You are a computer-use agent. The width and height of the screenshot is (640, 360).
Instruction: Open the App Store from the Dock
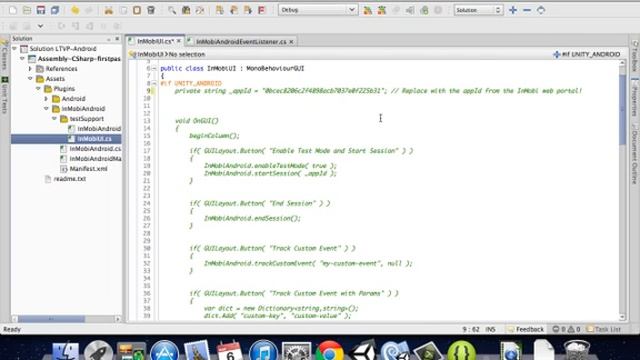click(164, 351)
